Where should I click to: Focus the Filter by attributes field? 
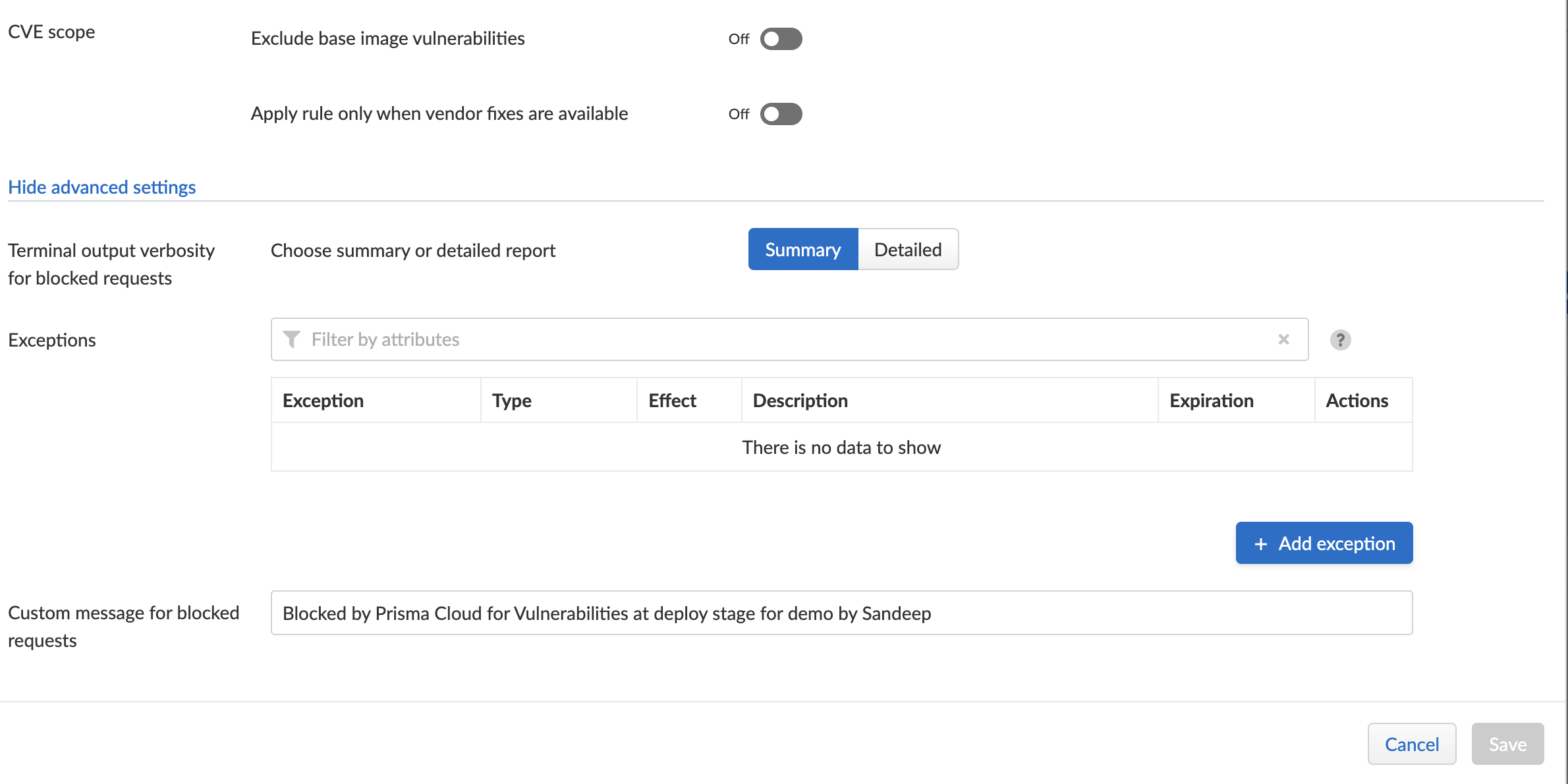784,339
